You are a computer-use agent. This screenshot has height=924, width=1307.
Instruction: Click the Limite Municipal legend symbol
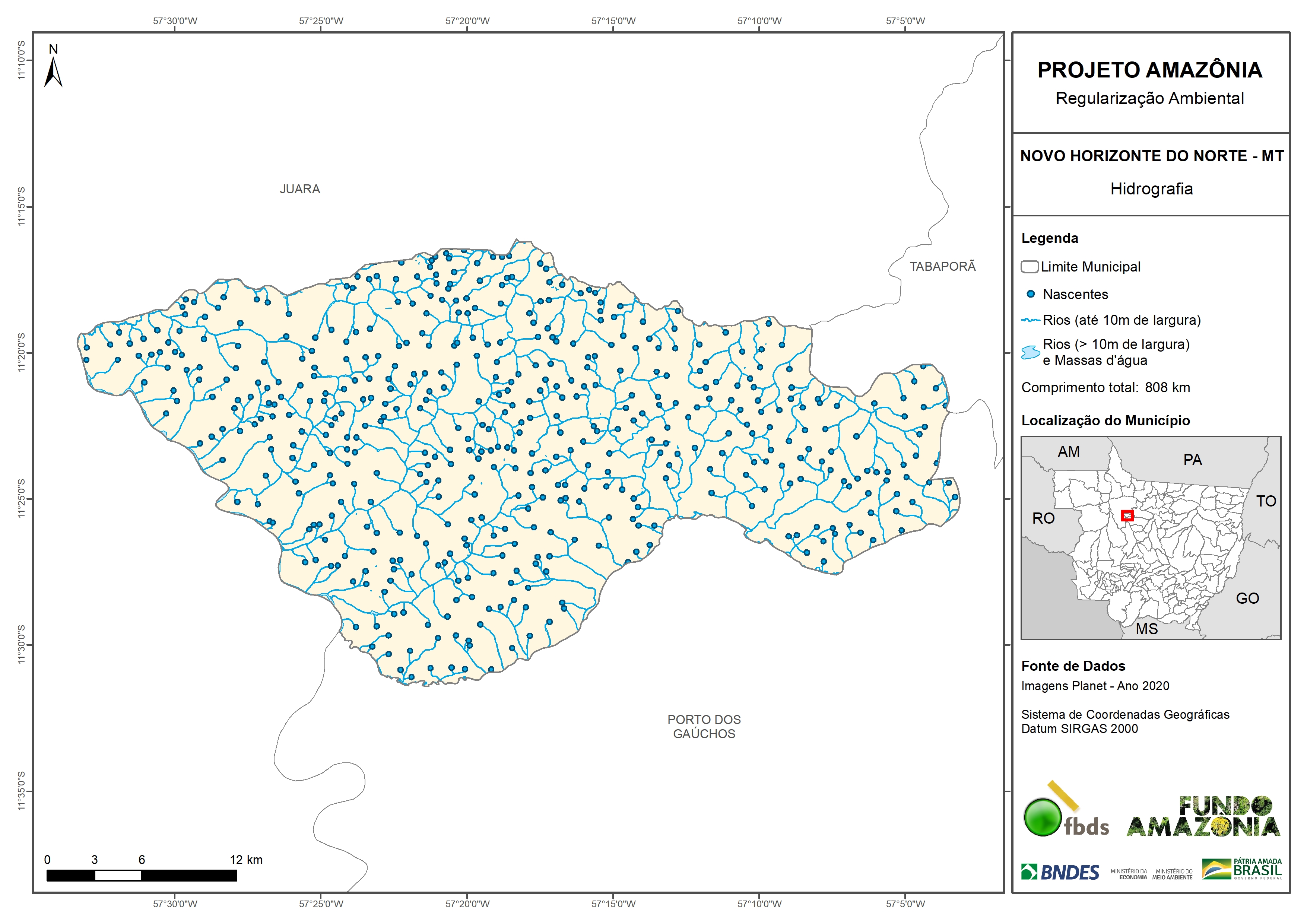click(1029, 266)
